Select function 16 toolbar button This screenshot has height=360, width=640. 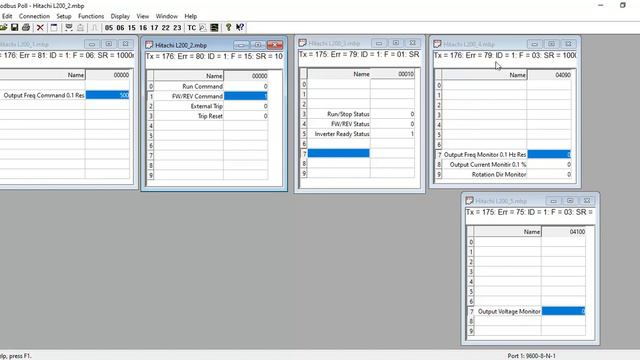(x=143, y=28)
